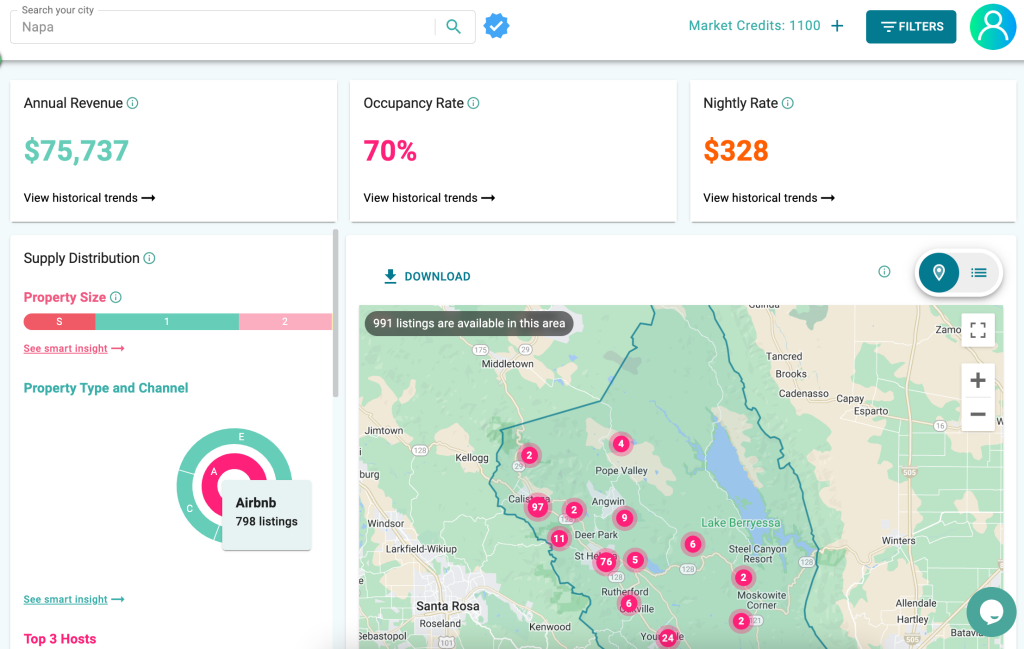This screenshot has height=649, width=1024.
Task: Switch to list view
Action: click(978, 272)
